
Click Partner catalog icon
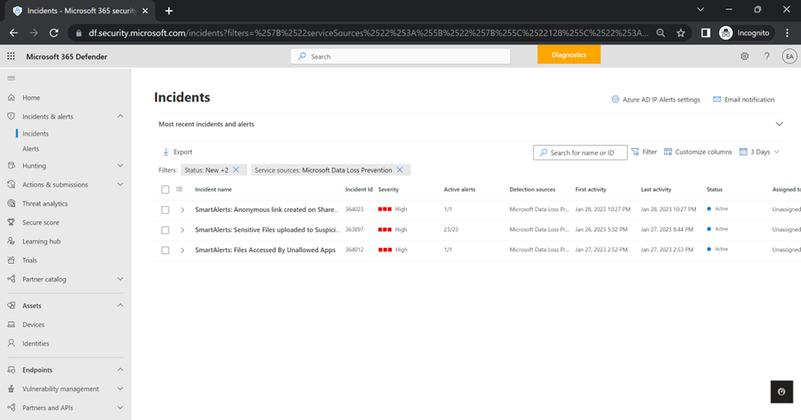pos(11,279)
